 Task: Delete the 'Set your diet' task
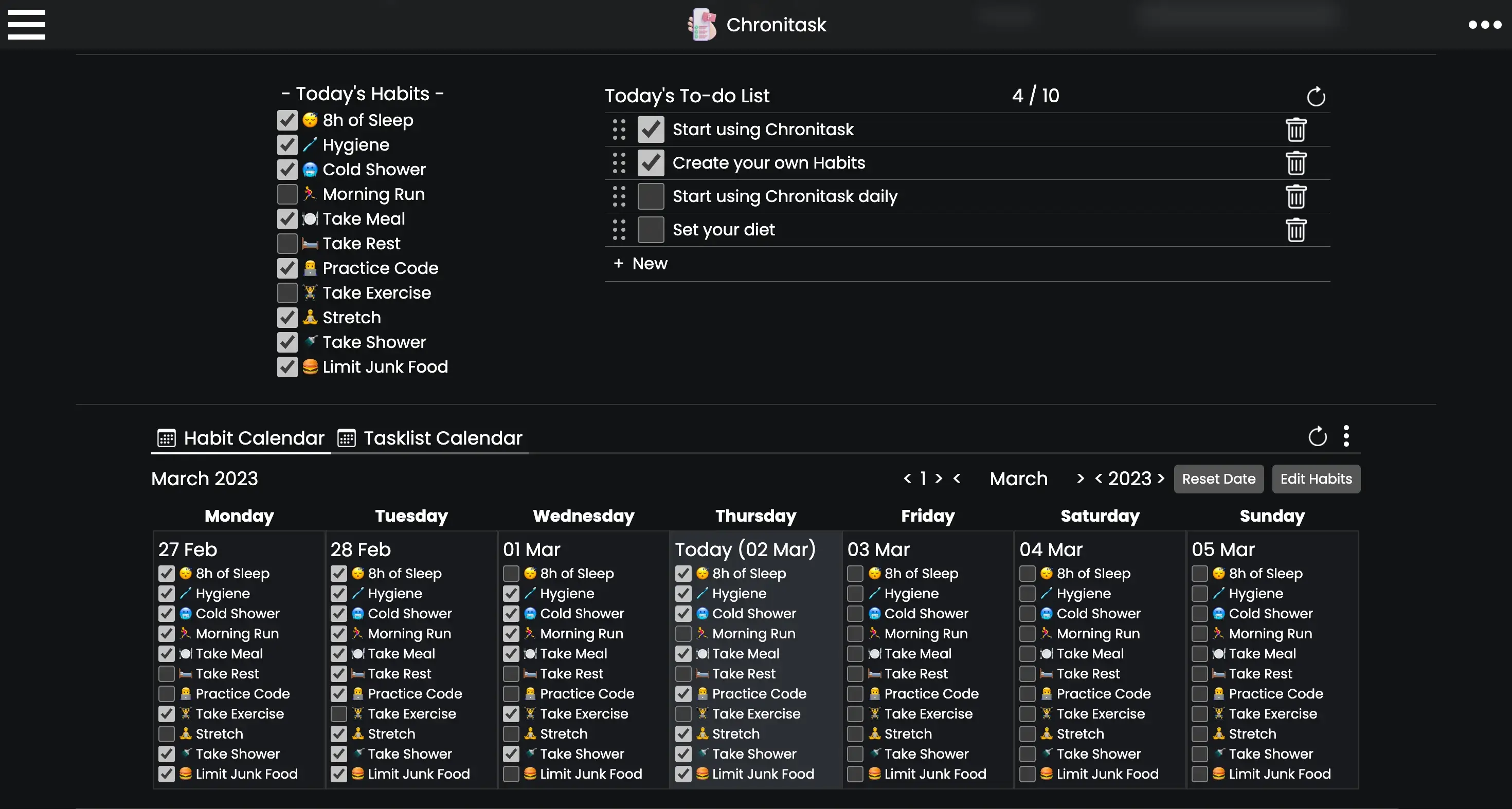tap(1296, 230)
